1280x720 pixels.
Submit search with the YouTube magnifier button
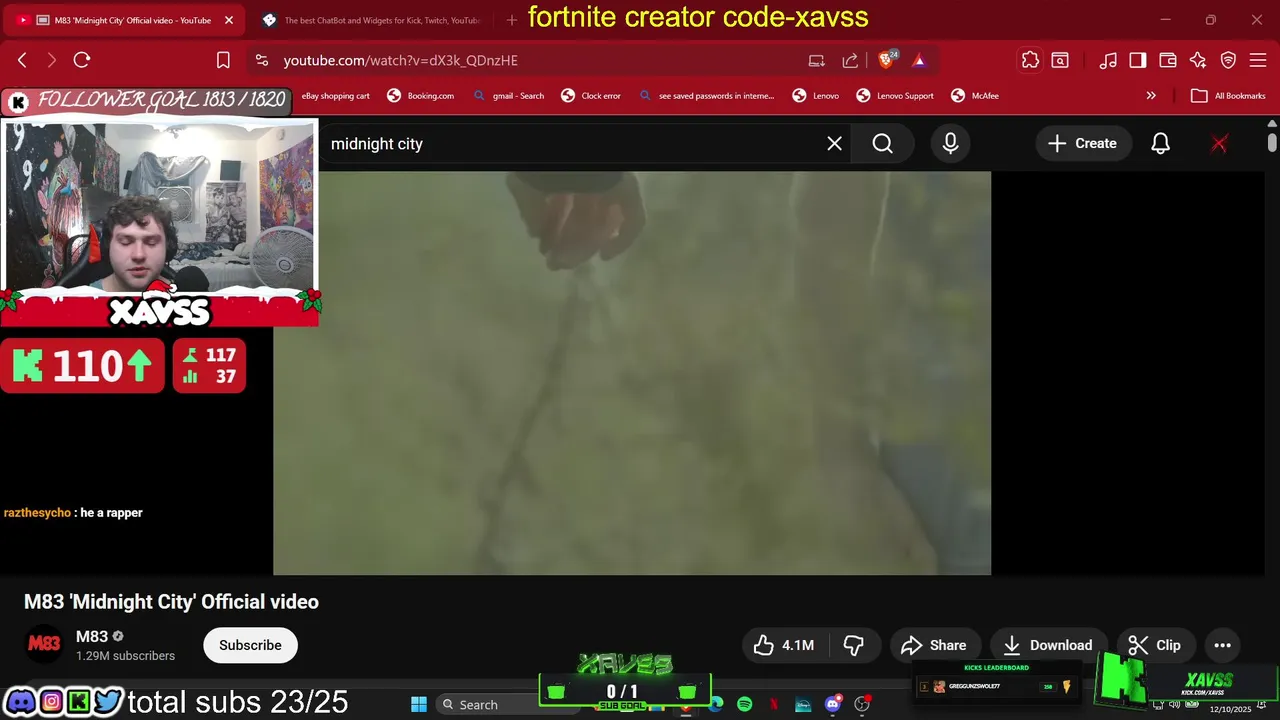coord(882,143)
